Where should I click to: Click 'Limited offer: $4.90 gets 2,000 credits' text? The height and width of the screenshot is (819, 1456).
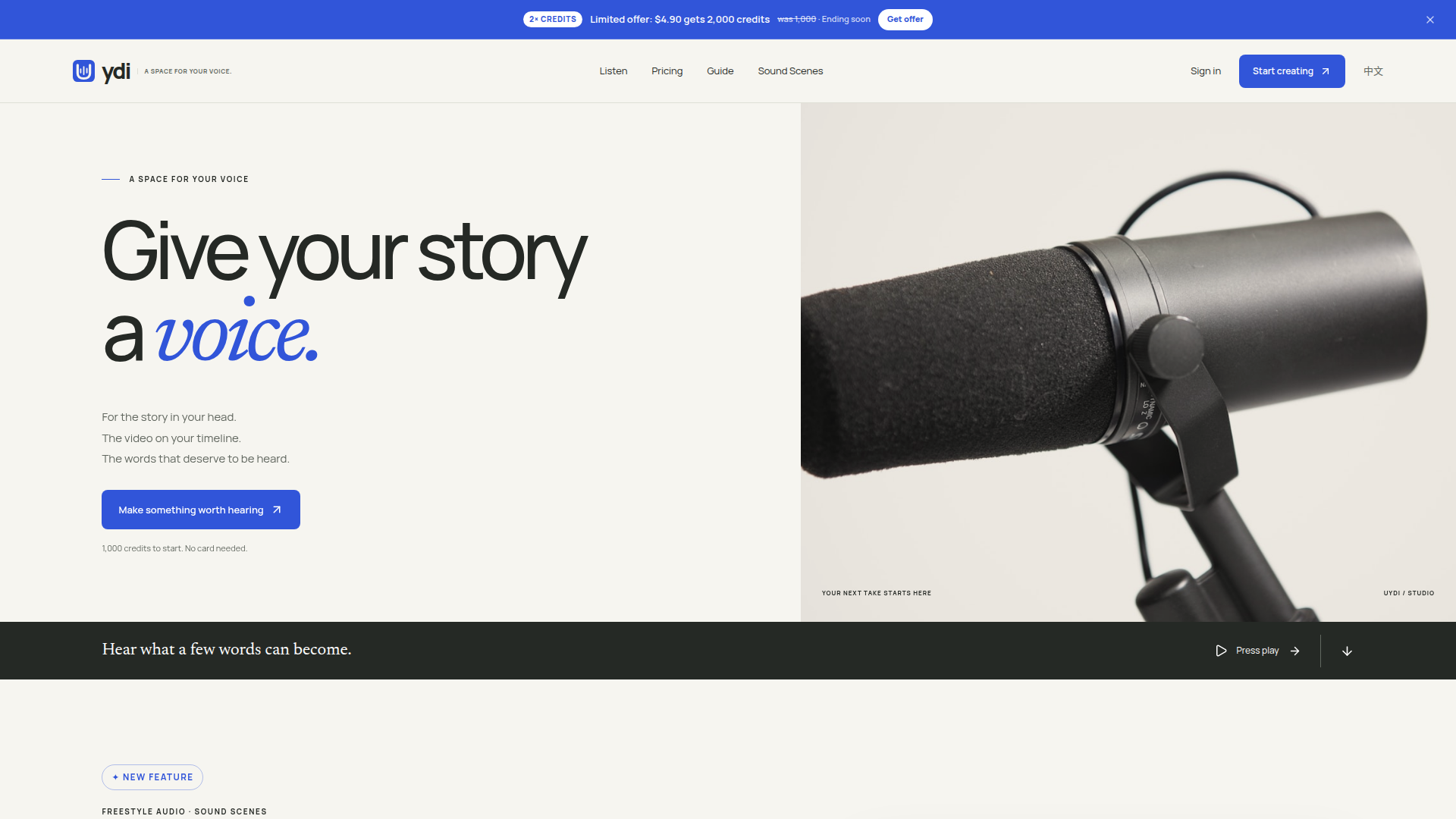pos(679,20)
